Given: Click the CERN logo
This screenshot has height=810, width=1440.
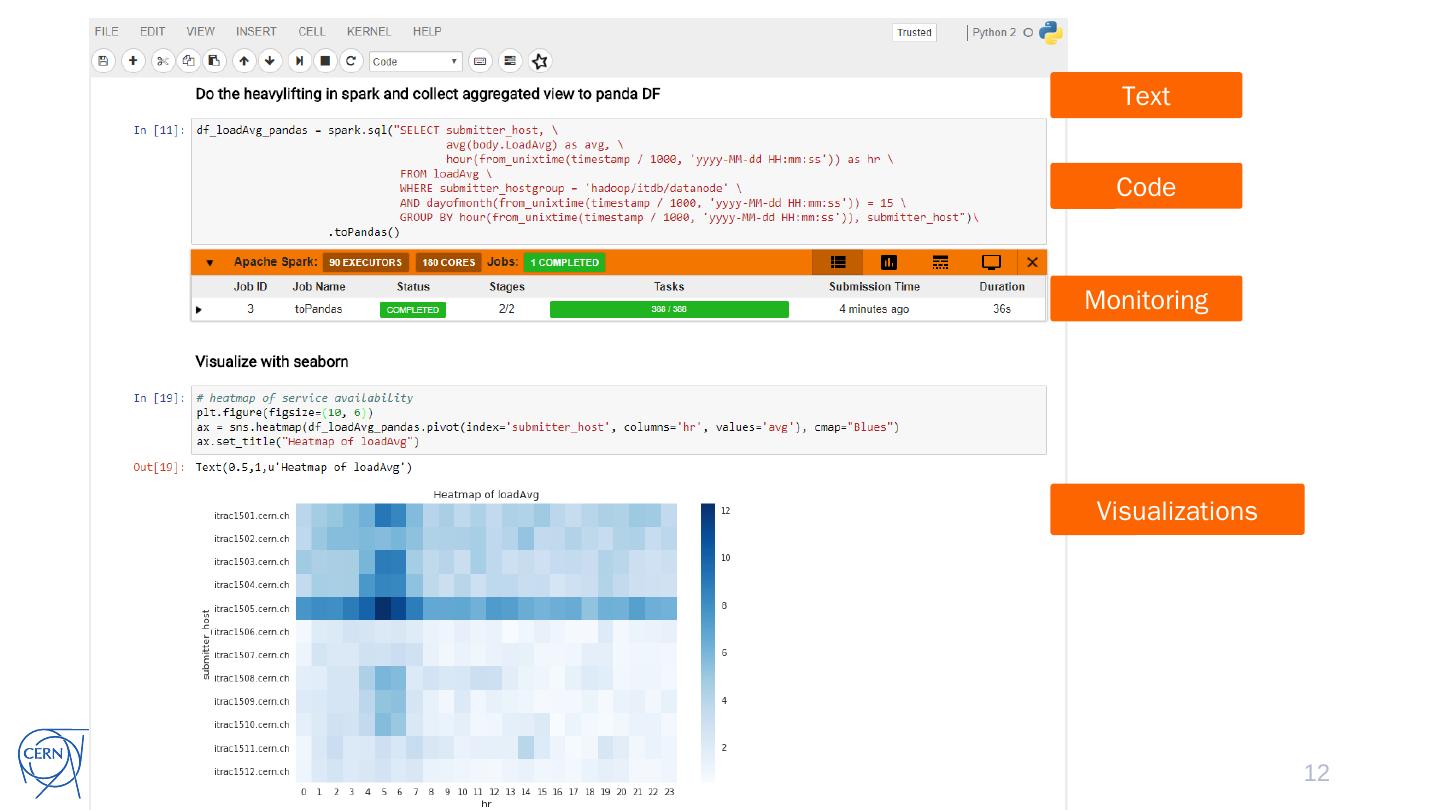Looking at the screenshot, I should pyautogui.click(x=52, y=765).
